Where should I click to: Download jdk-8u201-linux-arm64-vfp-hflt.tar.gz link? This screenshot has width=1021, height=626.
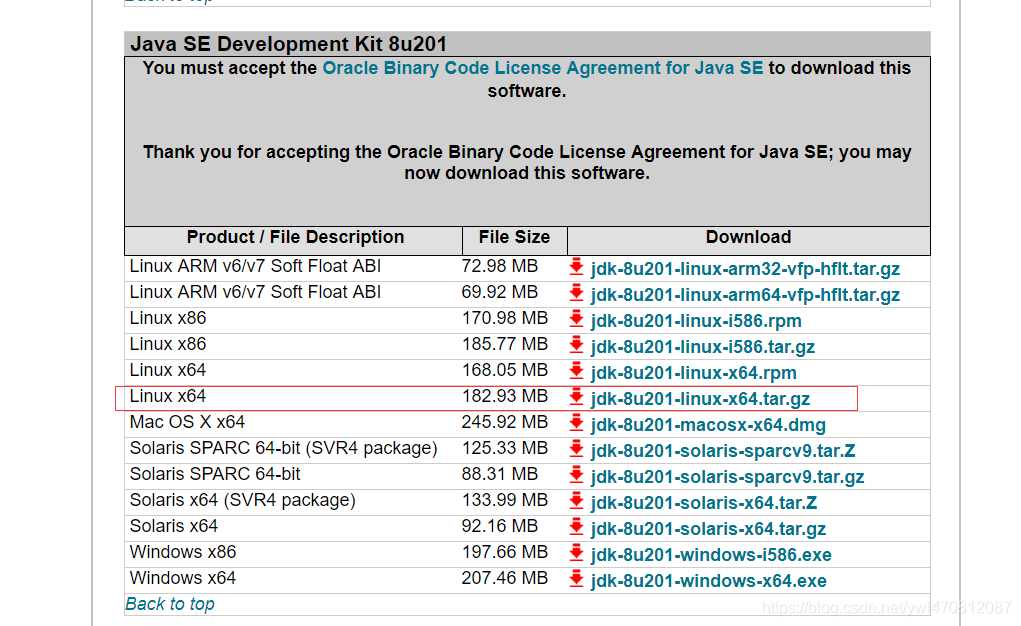(x=745, y=295)
